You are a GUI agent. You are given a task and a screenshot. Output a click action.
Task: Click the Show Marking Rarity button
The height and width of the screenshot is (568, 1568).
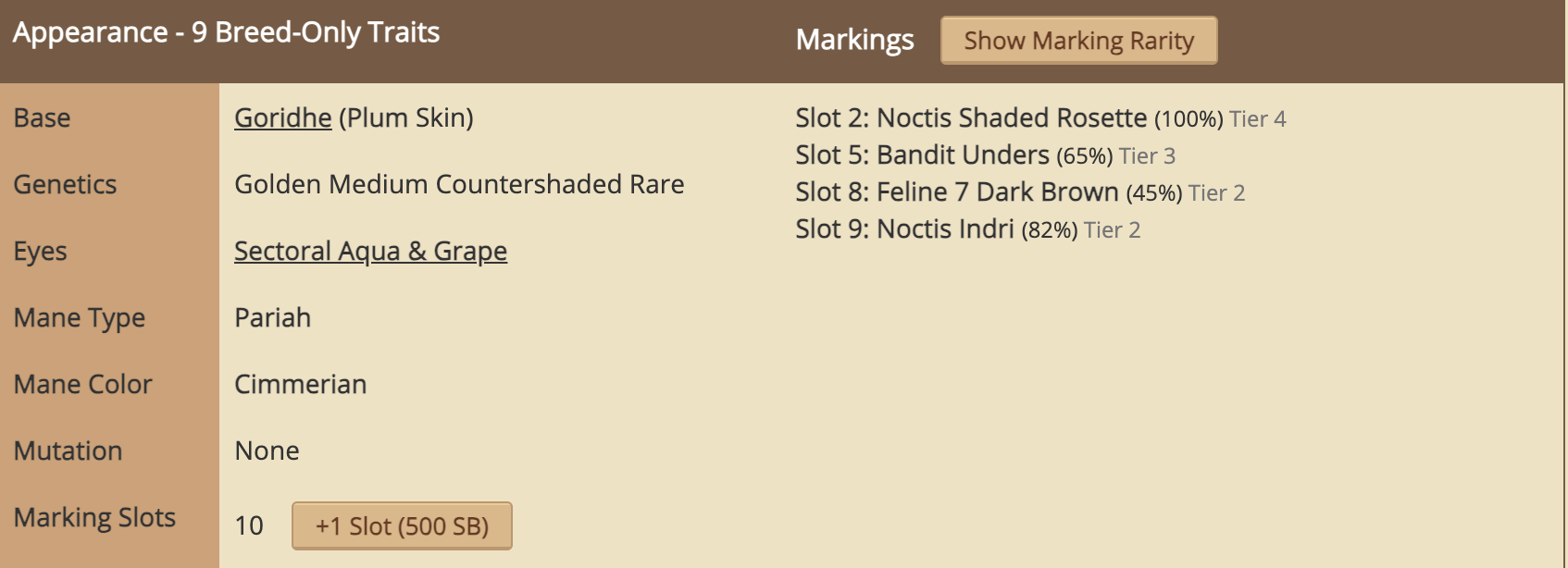pos(1078,41)
